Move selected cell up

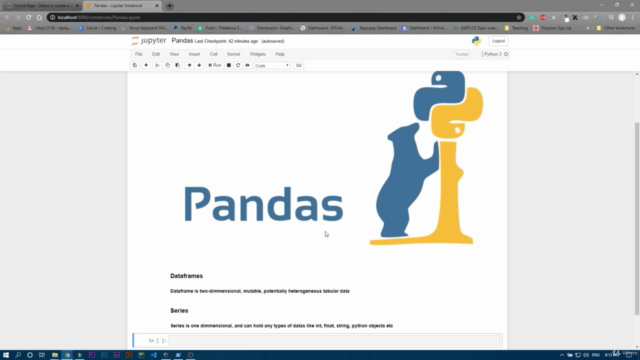point(189,65)
